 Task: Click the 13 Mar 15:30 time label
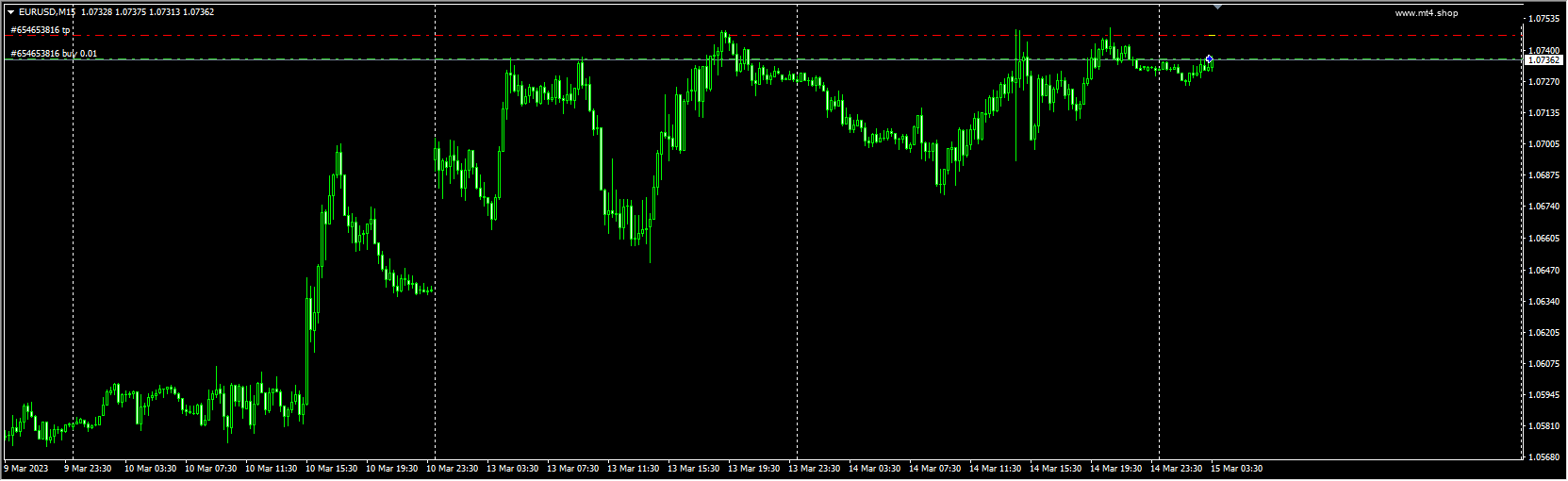tap(693, 469)
